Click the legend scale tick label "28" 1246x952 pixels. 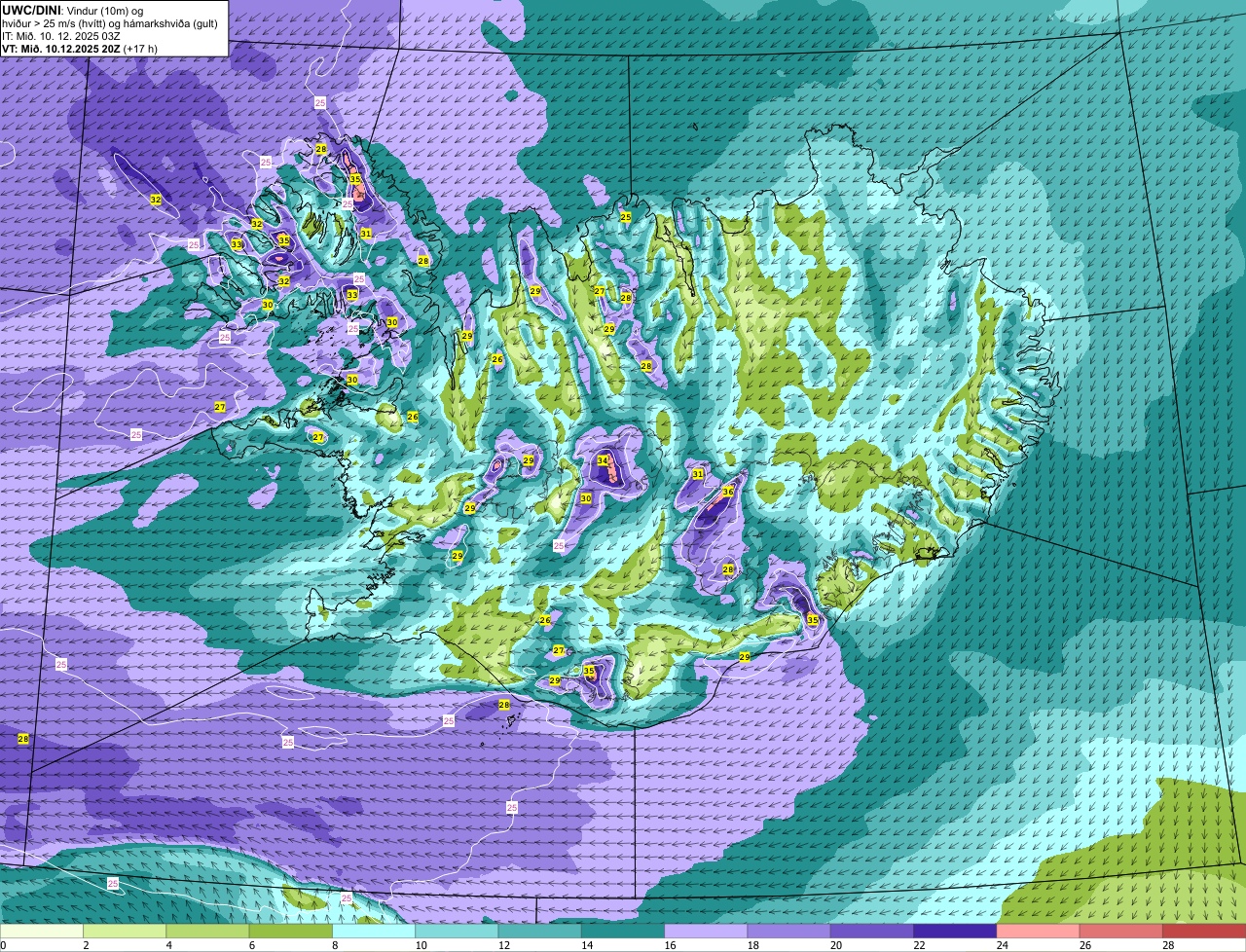(x=1168, y=945)
